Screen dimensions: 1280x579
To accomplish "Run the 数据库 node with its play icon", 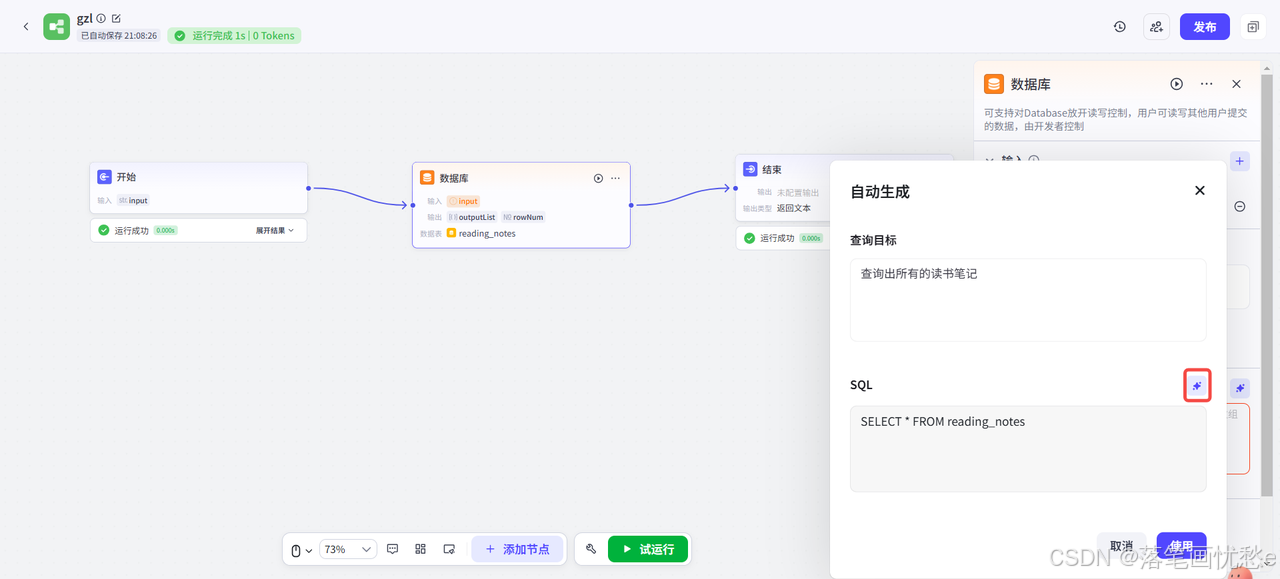I will click(598, 178).
